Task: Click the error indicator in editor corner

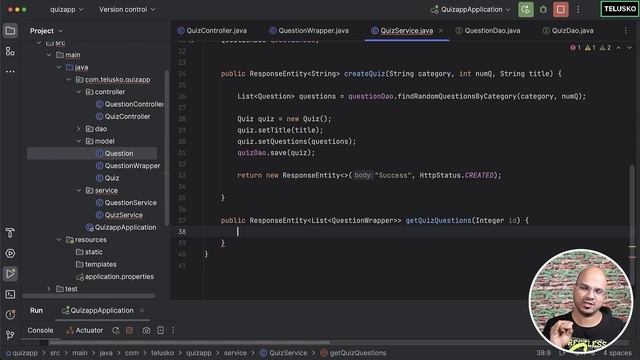Action: (576, 48)
